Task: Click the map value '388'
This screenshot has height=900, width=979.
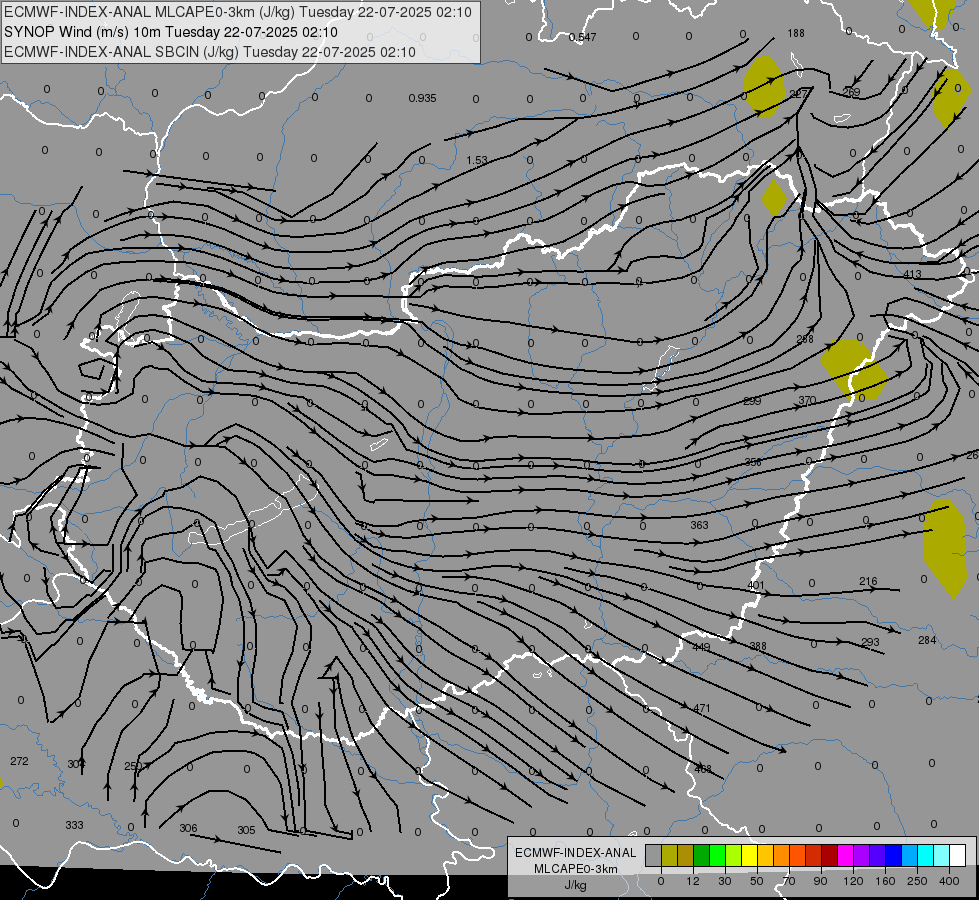Action: point(757,646)
